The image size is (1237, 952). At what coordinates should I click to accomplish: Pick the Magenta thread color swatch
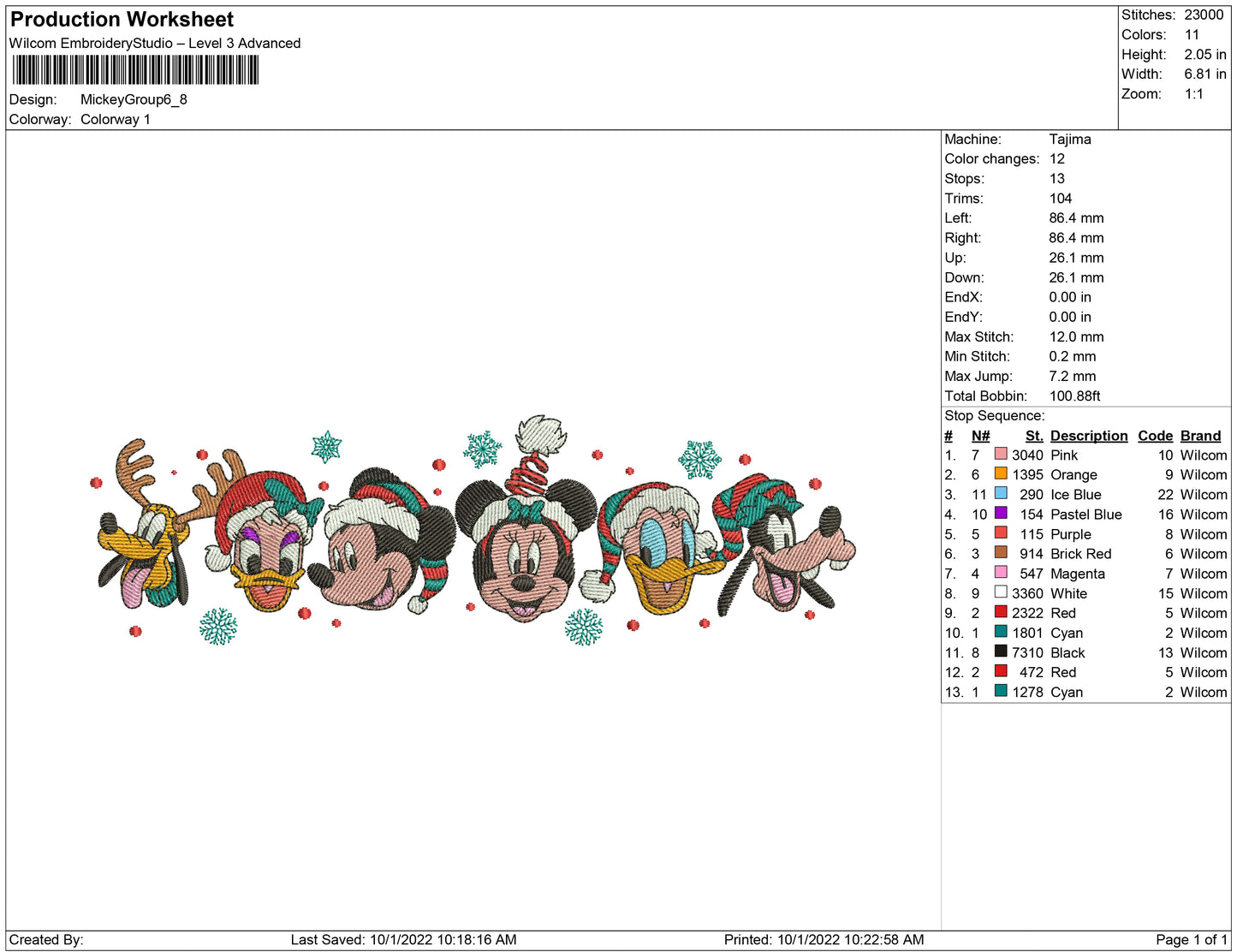(x=1001, y=572)
